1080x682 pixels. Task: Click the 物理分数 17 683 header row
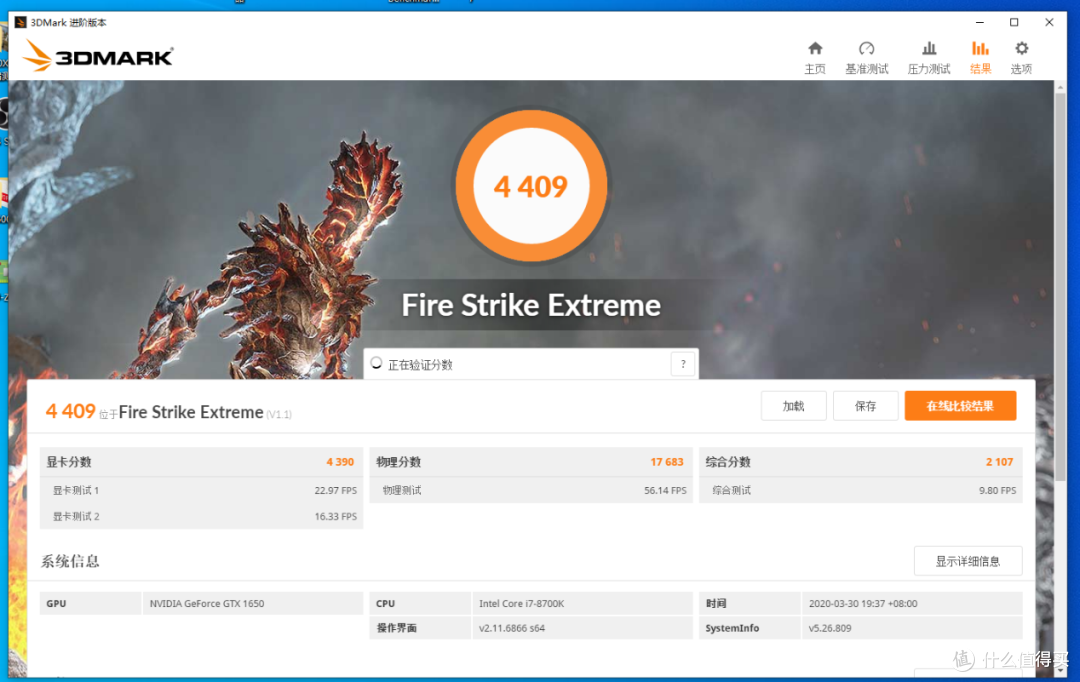(x=530, y=462)
